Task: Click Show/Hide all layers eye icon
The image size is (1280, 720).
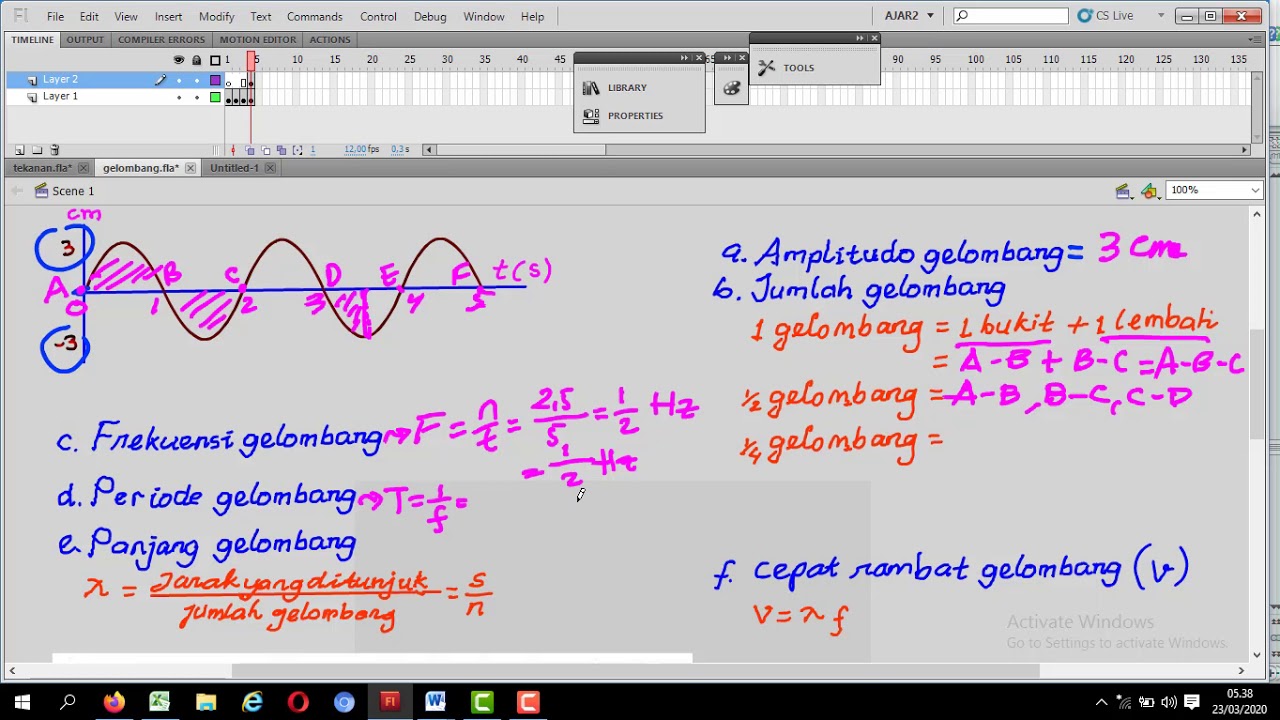Action: pyautogui.click(x=179, y=60)
